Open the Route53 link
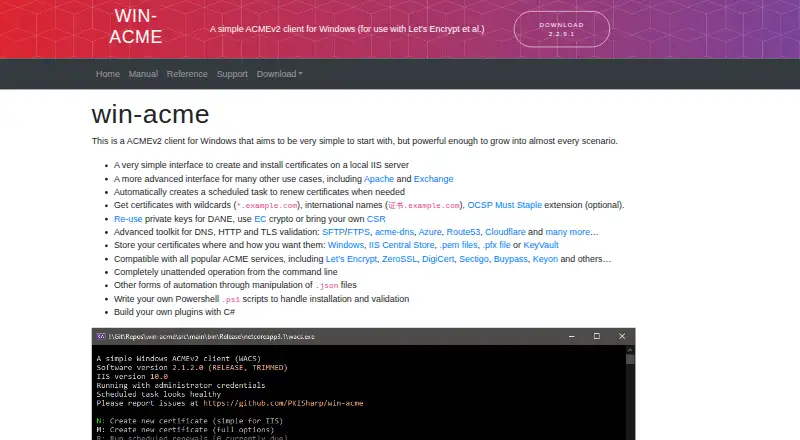 (463, 232)
